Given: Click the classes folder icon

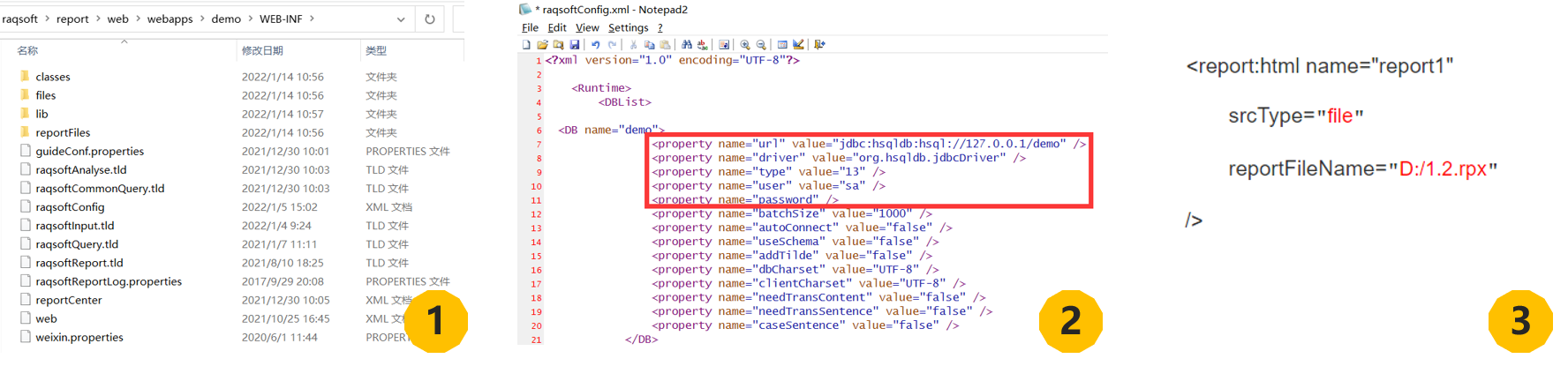Looking at the screenshot, I should point(25,76).
